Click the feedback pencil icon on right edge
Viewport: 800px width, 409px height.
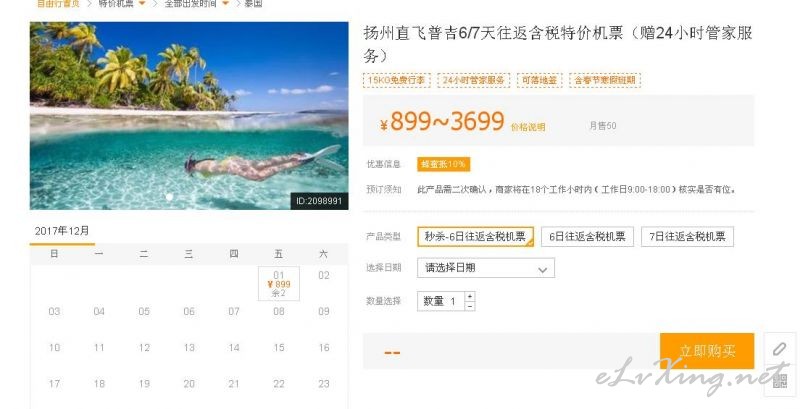(779, 349)
